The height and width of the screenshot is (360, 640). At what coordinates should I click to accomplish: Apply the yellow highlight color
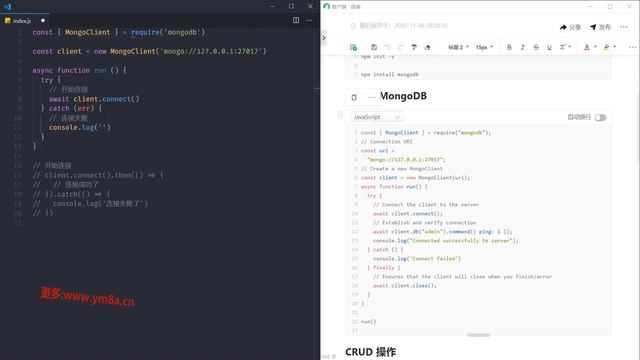click(607, 47)
